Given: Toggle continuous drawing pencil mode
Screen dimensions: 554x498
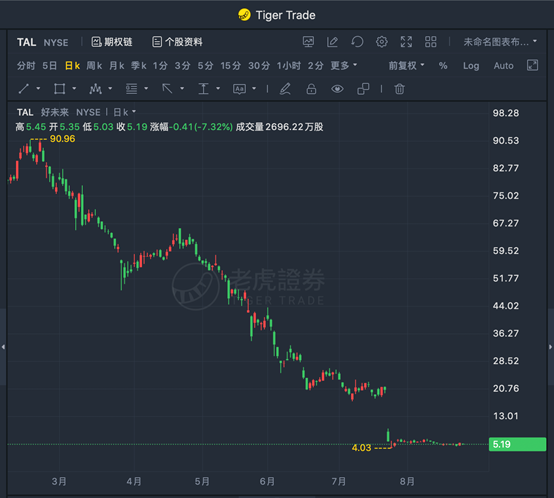Looking at the screenshot, I should (x=285, y=89).
